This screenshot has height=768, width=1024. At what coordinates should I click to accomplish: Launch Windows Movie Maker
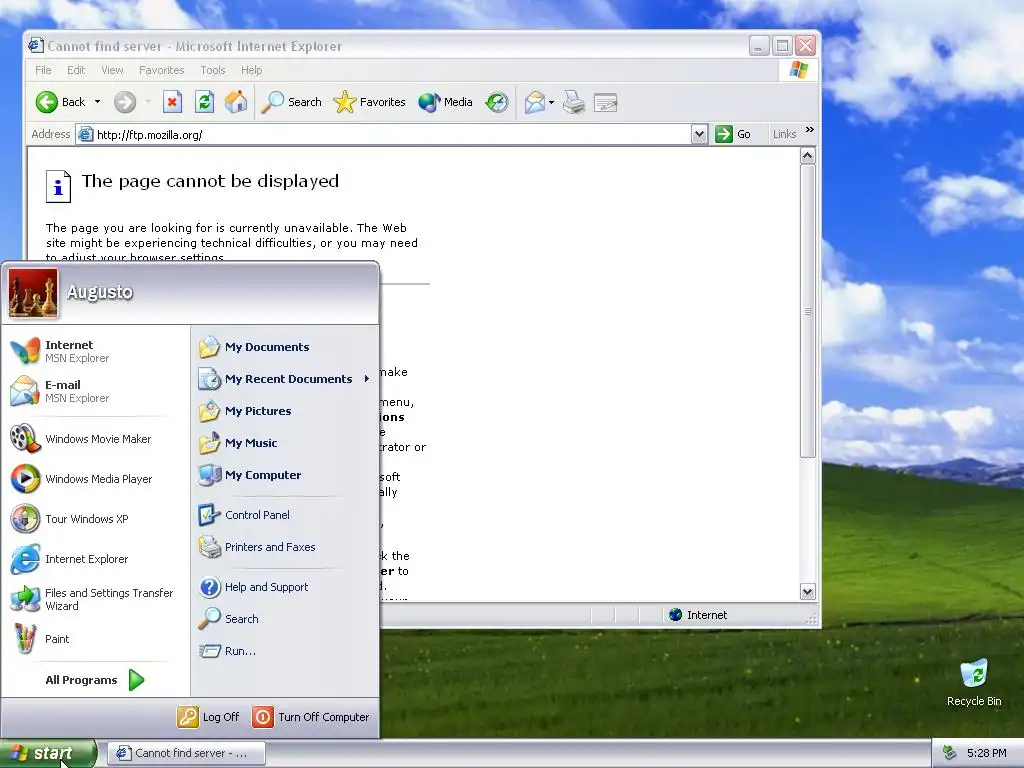pyautogui.click(x=95, y=439)
